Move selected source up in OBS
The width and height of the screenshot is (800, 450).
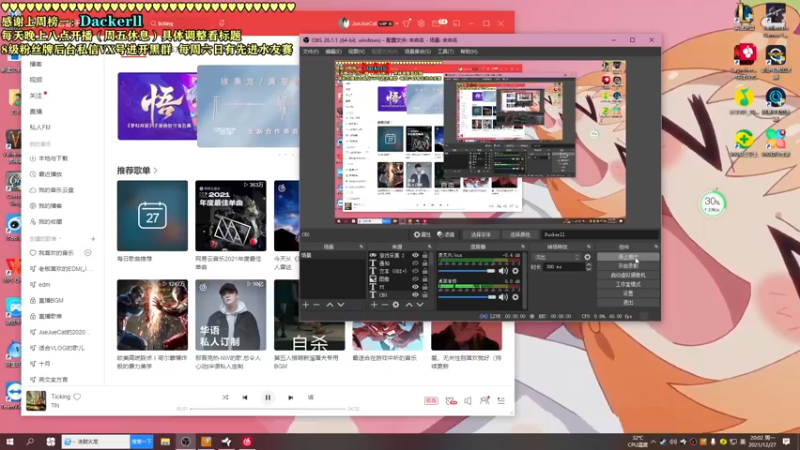click(409, 305)
